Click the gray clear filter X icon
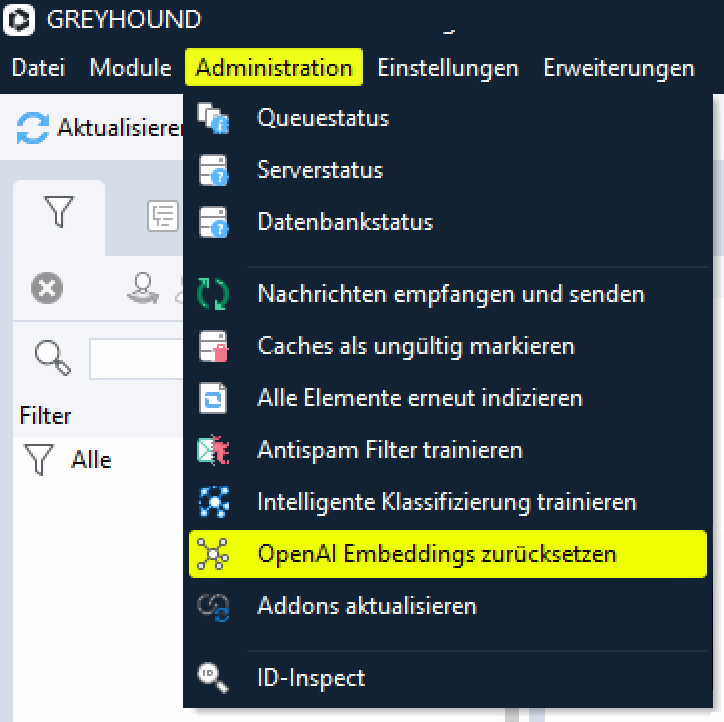 46,289
